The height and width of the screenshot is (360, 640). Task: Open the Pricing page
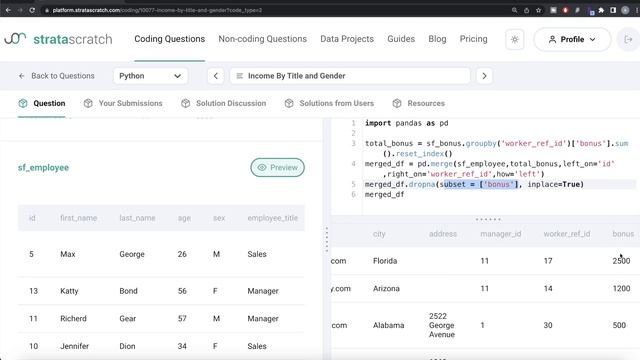(x=473, y=39)
